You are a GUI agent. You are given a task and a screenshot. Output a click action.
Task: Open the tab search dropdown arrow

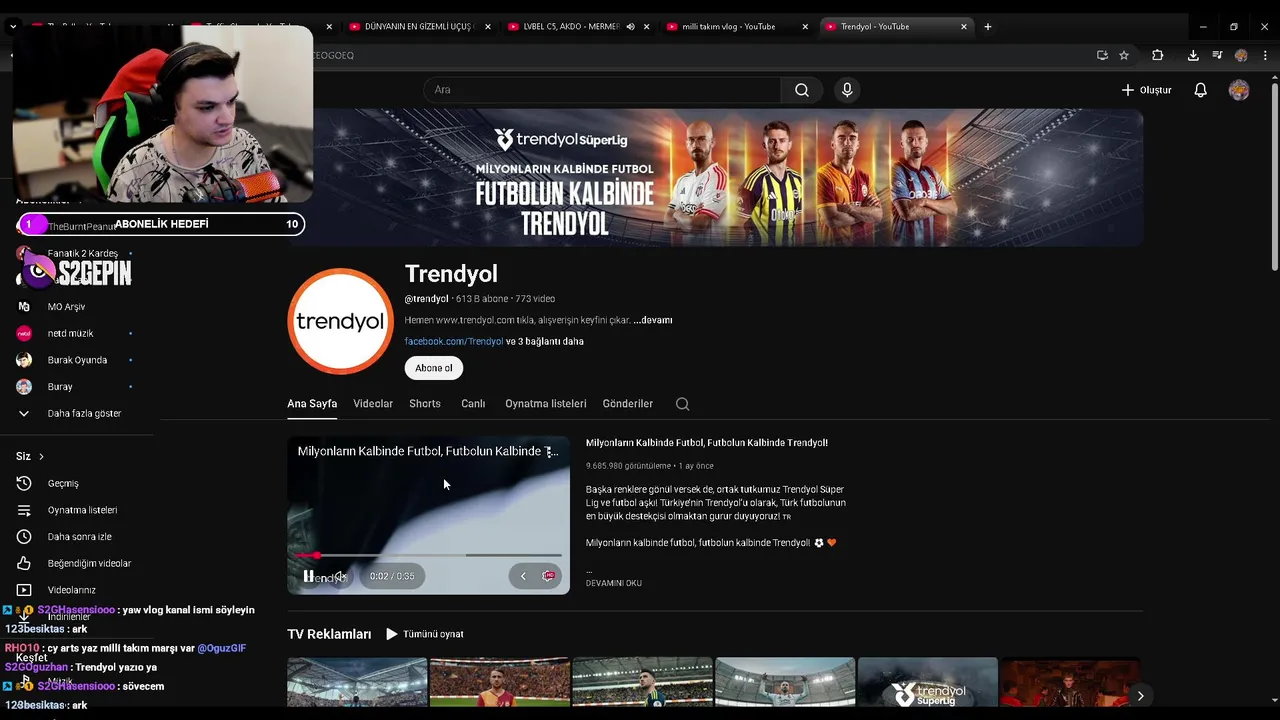coord(12,27)
